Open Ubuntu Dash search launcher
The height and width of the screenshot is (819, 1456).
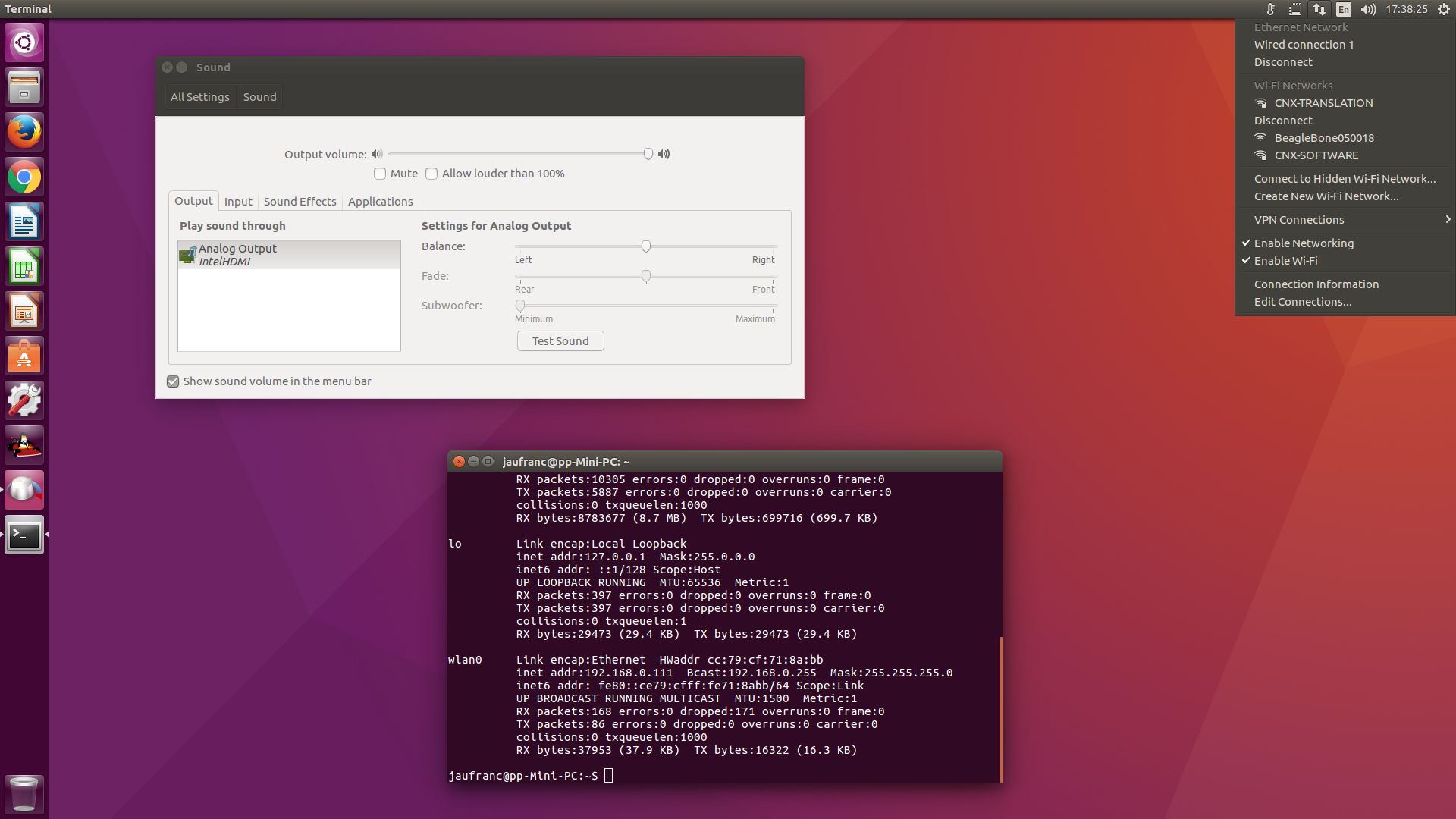(24, 42)
